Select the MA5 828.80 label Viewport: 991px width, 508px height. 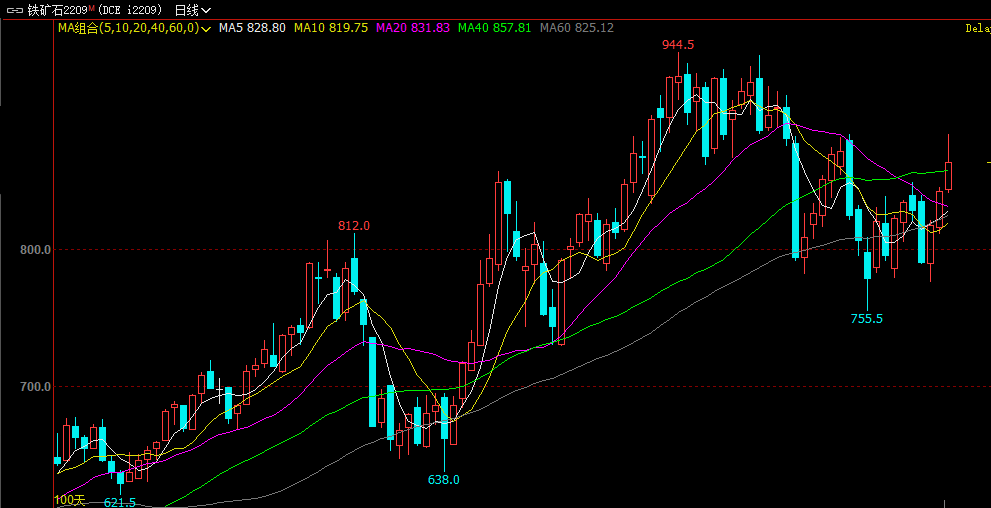point(252,28)
